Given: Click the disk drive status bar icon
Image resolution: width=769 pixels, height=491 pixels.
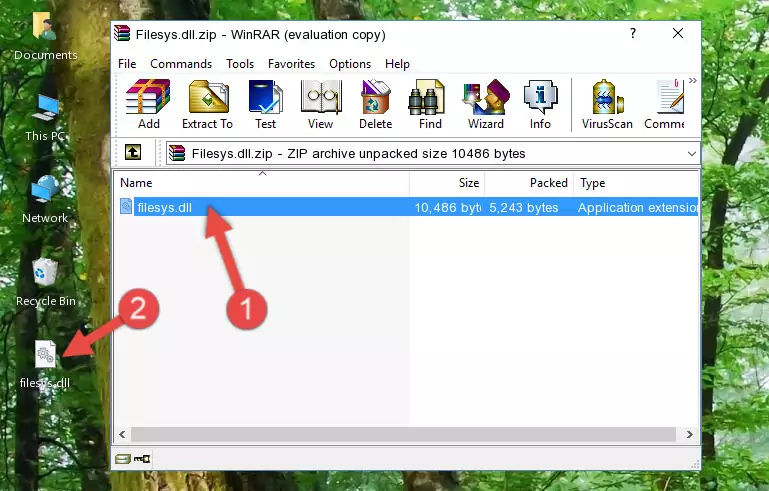Looking at the screenshot, I should click(x=123, y=459).
